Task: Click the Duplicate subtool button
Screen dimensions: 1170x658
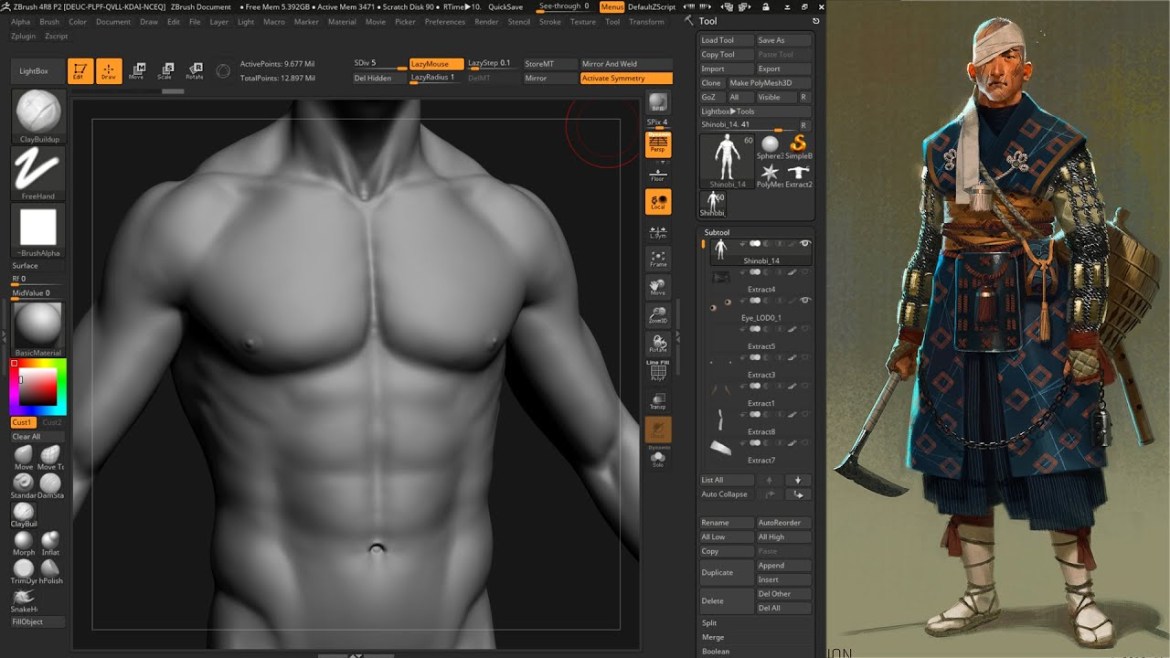Action: click(x=726, y=572)
